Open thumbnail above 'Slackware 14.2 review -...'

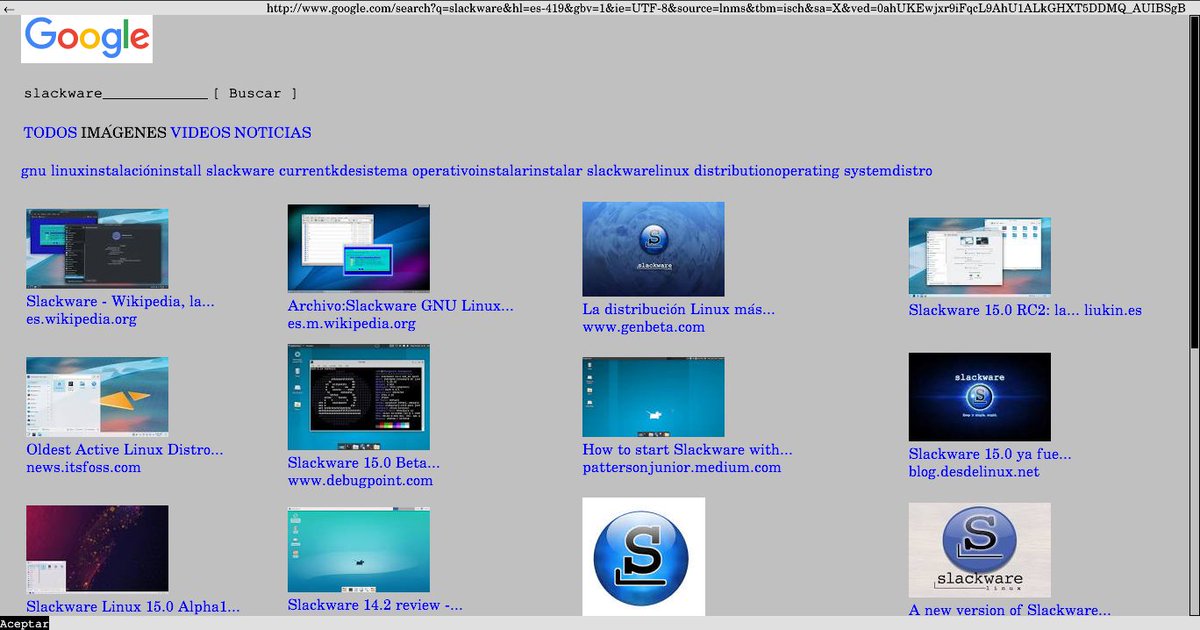coord(359,550)
